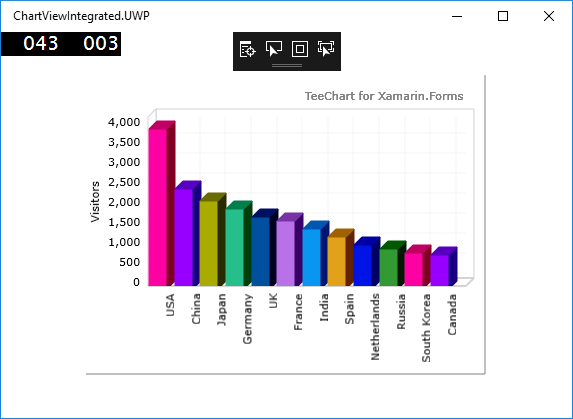Select the olive Japan bar
573x419 pixels.
pyautogui.click(x=209, y=243)
